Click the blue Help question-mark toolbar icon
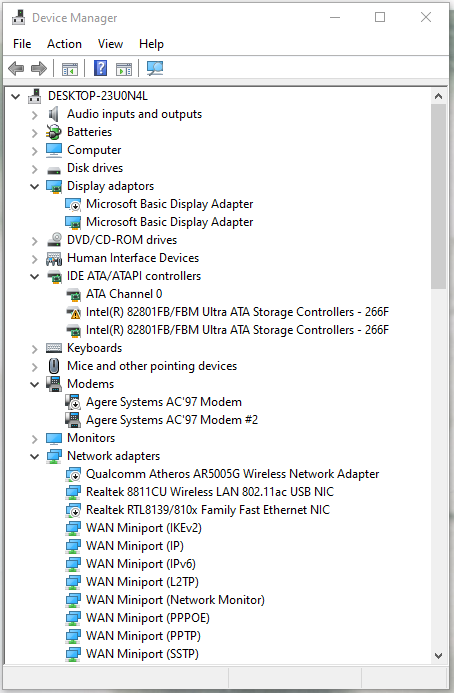 tap(101, 69)
